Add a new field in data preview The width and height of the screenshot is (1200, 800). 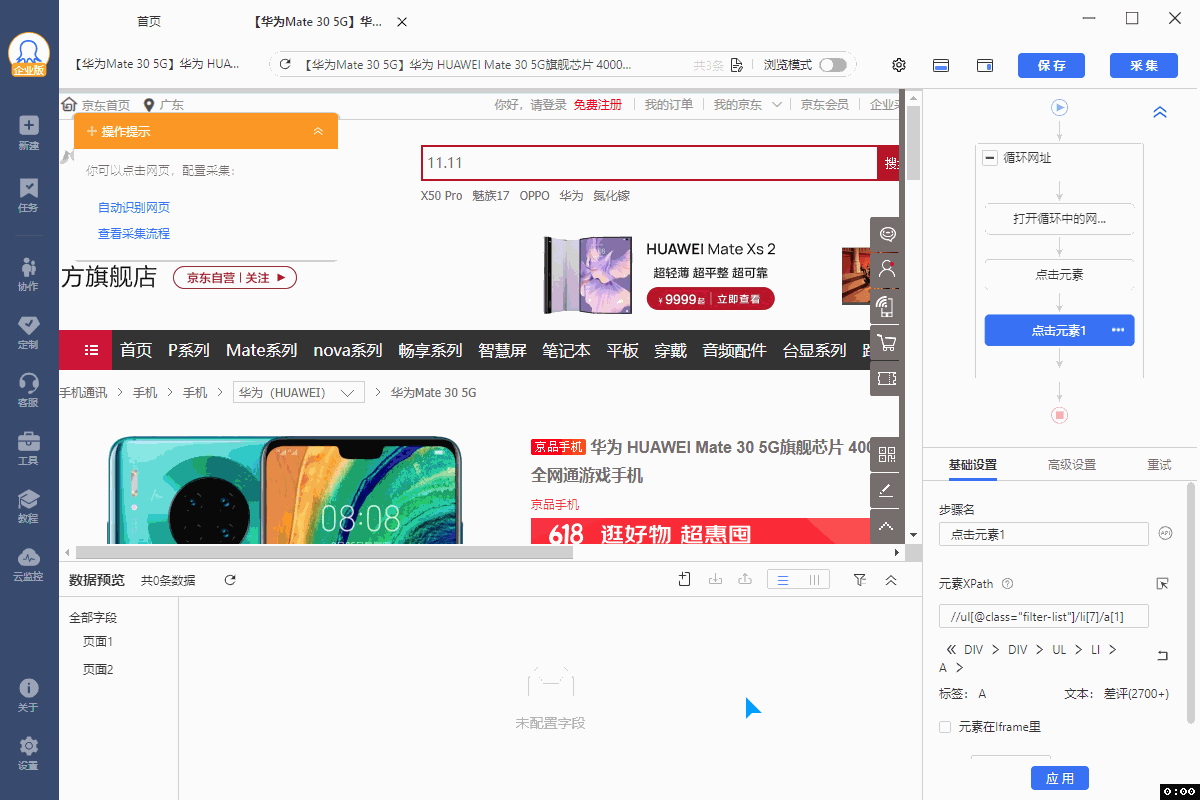pos(685,579)
